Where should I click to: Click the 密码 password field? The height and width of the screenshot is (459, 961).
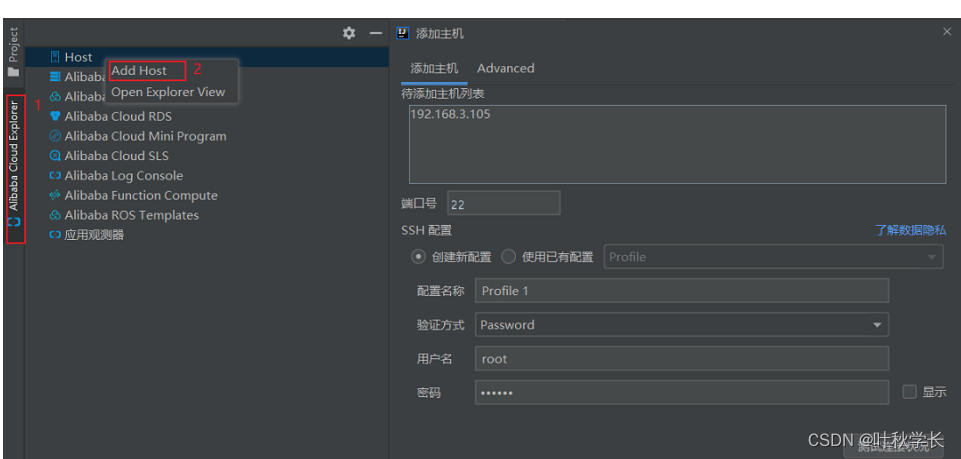682,392
